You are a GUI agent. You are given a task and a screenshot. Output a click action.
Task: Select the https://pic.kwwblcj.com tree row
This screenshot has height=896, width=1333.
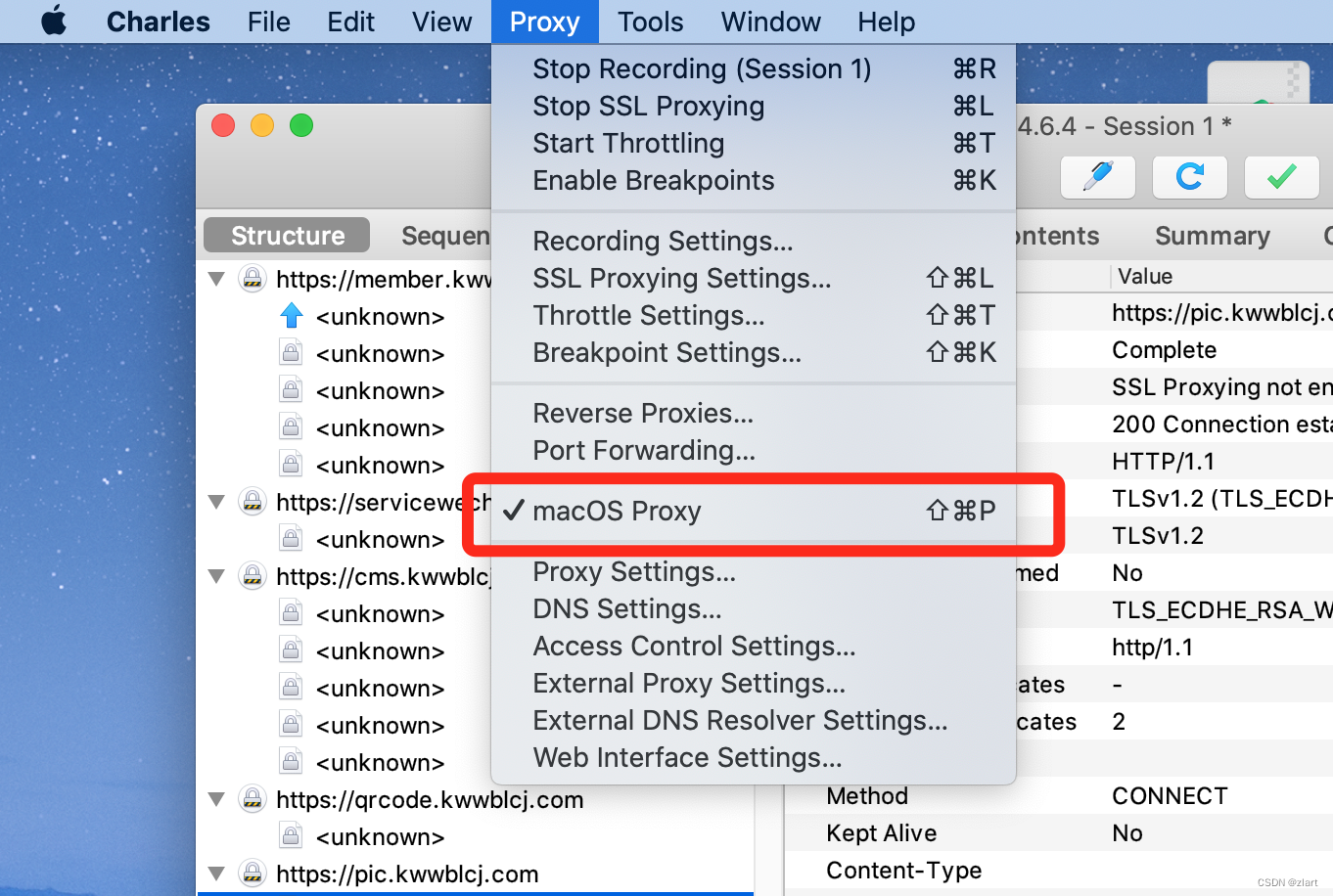pos(475,874)
